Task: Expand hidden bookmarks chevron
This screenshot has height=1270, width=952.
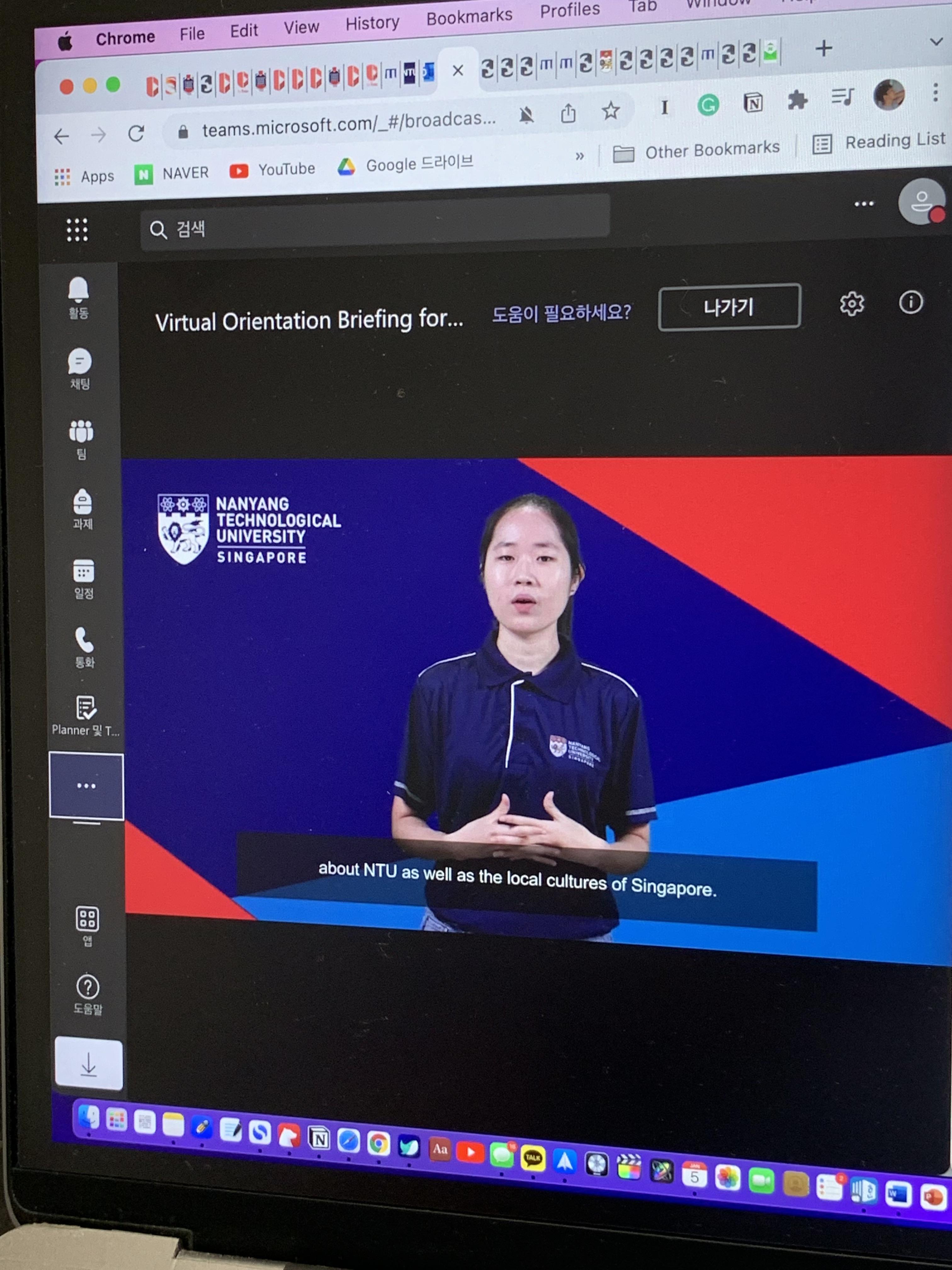Action: 580,156
